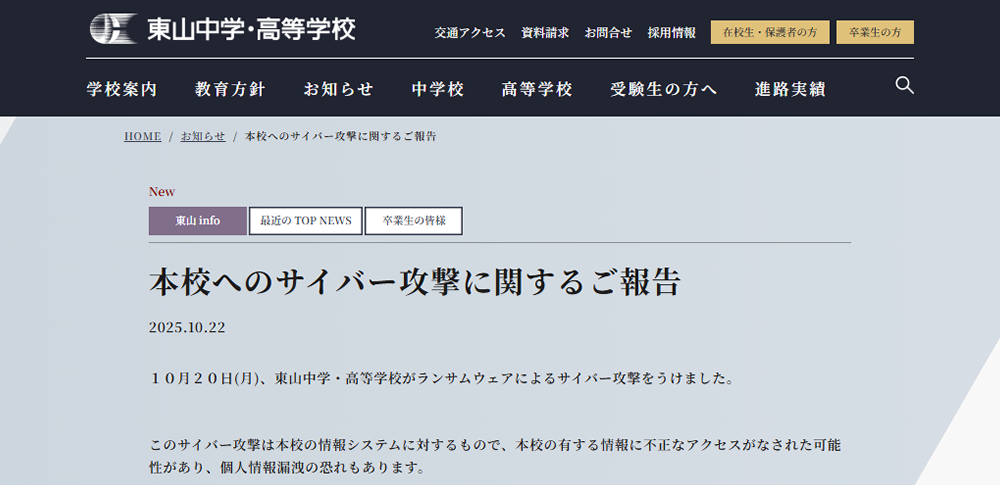
Task: Open 採用情報 link
Action: [x=671, y=33]
